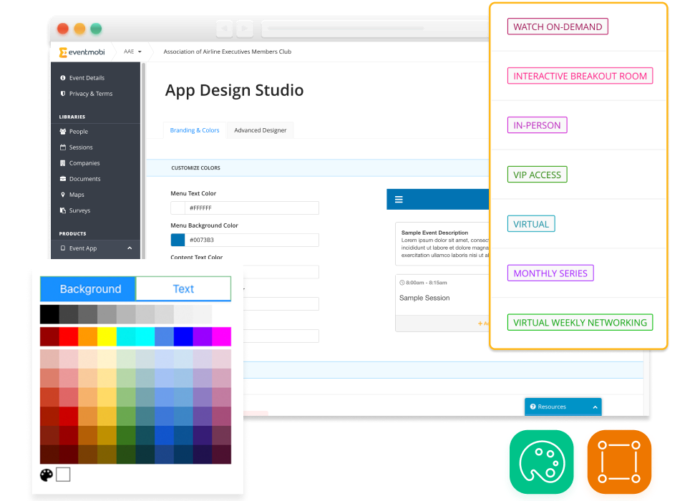Click the browser forward arrow

[x=244, y=29]
